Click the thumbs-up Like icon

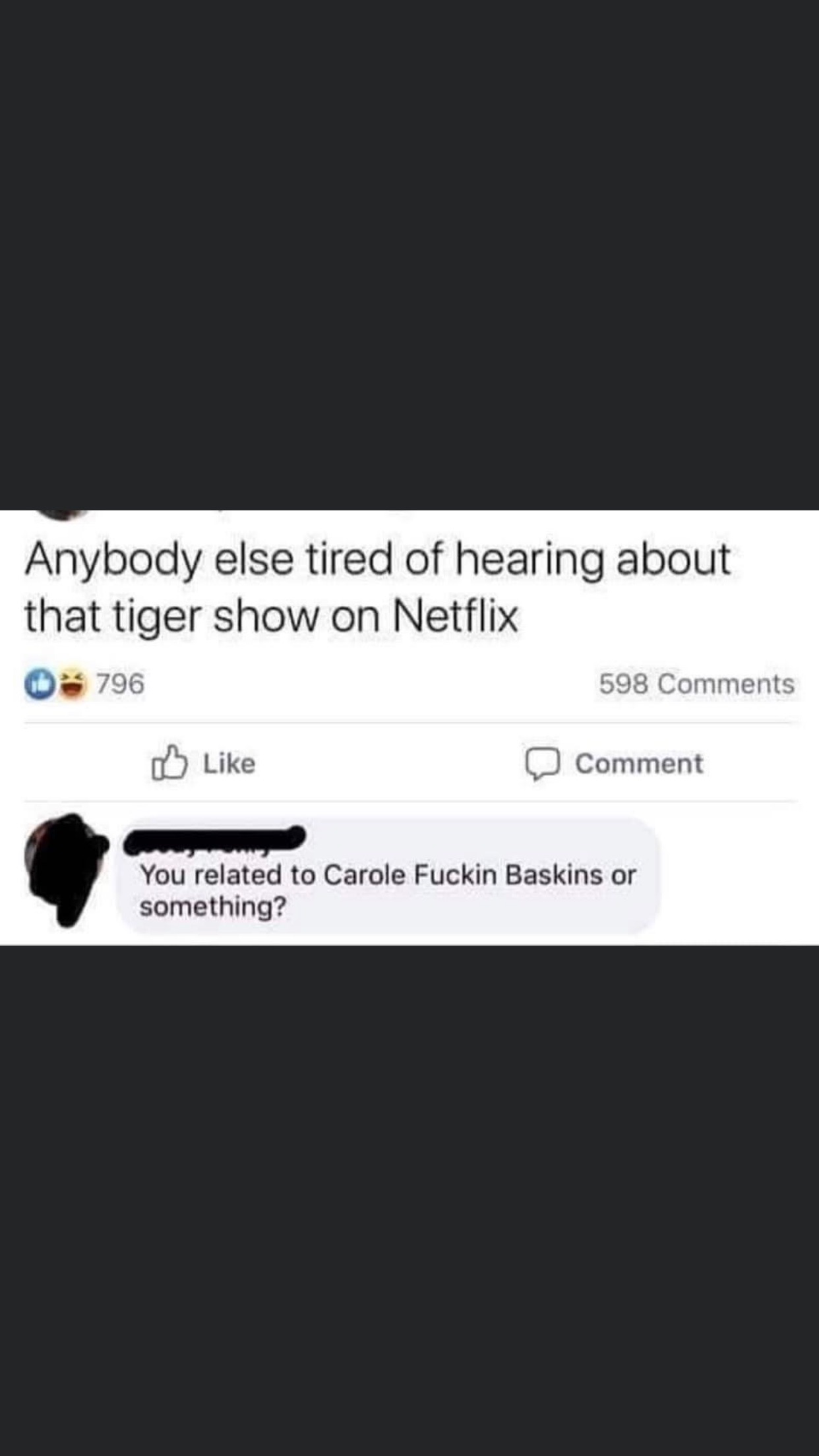pos(170,763)
